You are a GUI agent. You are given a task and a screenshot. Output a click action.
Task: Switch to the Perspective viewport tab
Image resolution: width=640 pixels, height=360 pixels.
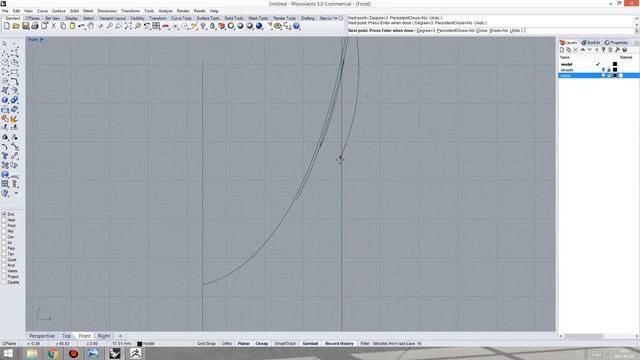[42, 336]
